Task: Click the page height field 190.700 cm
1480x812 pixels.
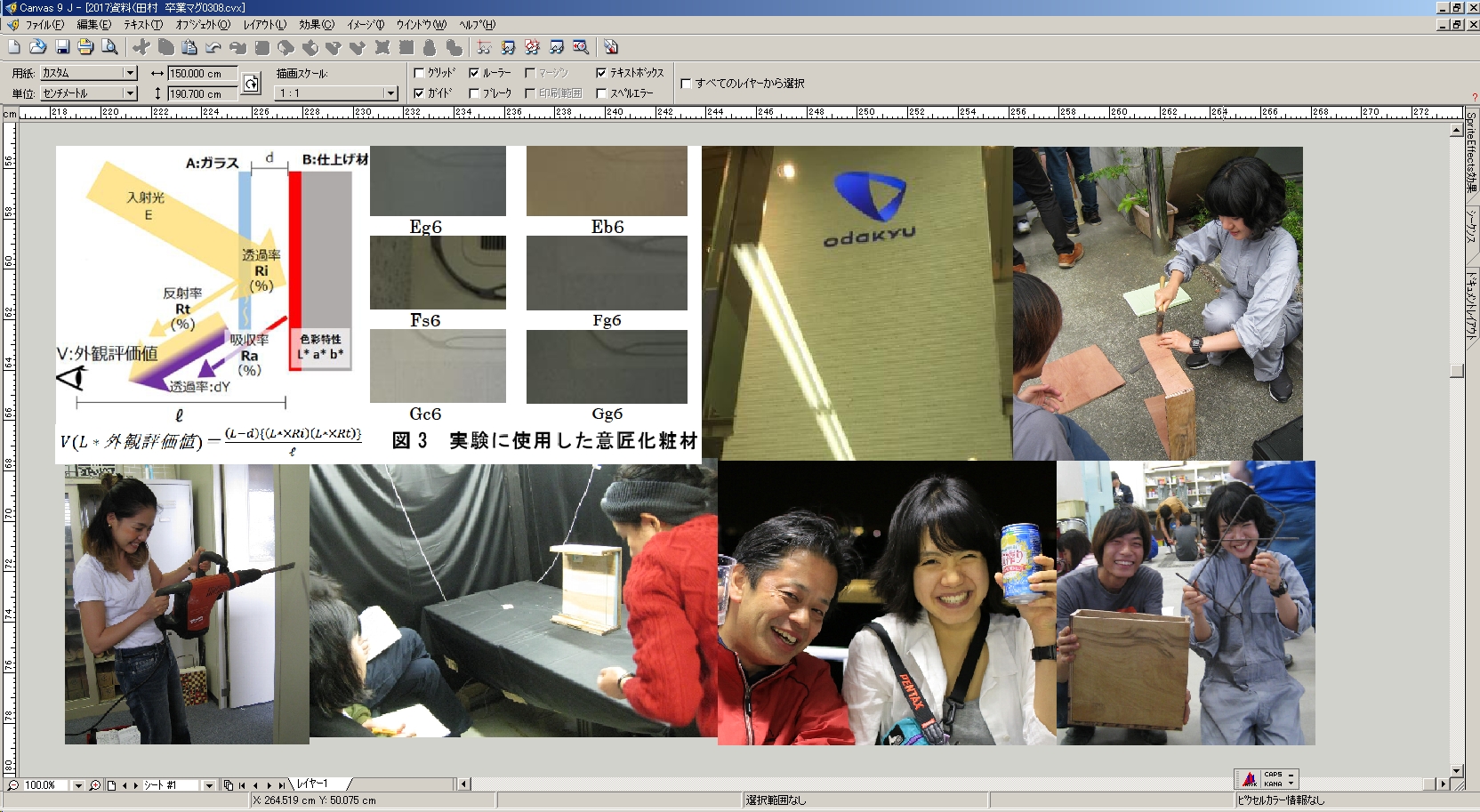Action: click(202, 93)
